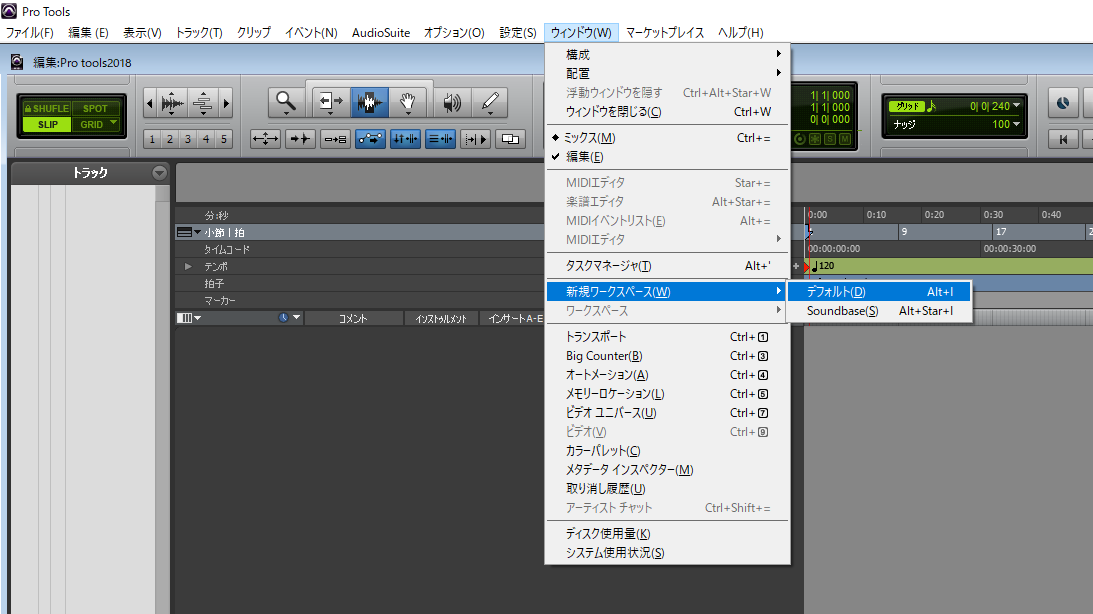Screen dimensions: 1093x614
Task: Expand the tempo ruler
Action: [188, 266]
